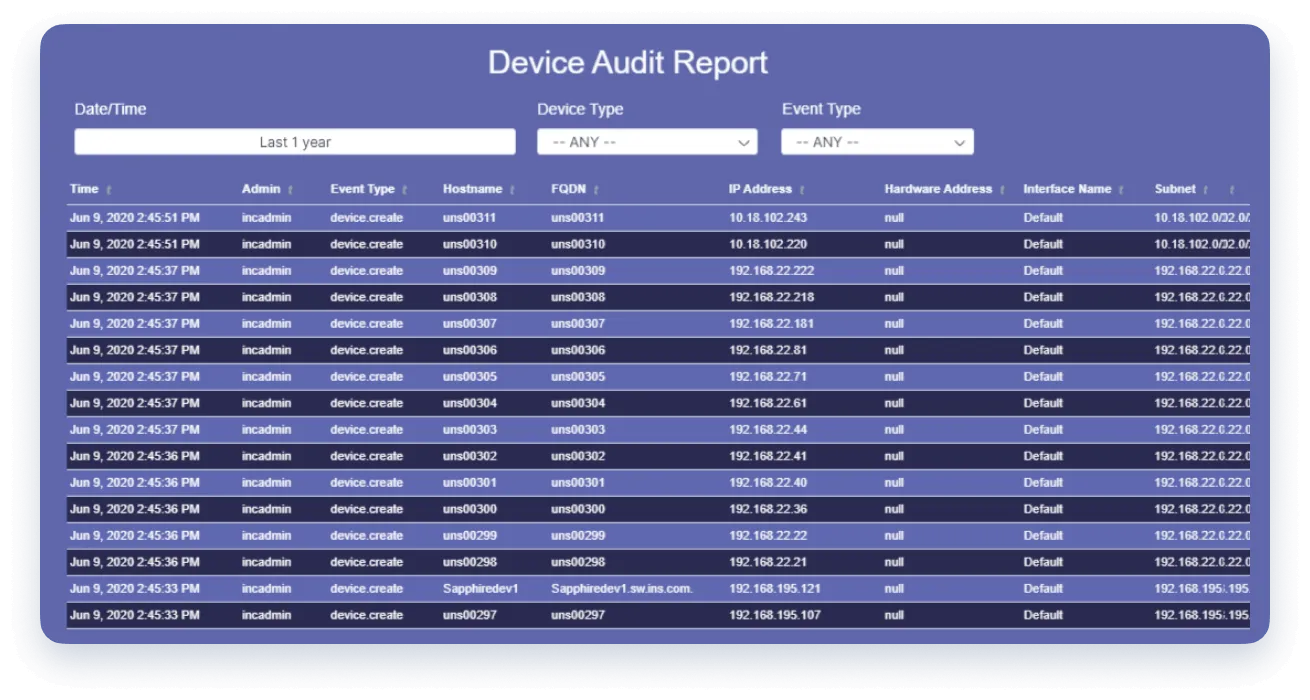Sort by the Time column icon
Image resolution: width=1310 pixels, height=700 pixels.
tap(109, 190)
